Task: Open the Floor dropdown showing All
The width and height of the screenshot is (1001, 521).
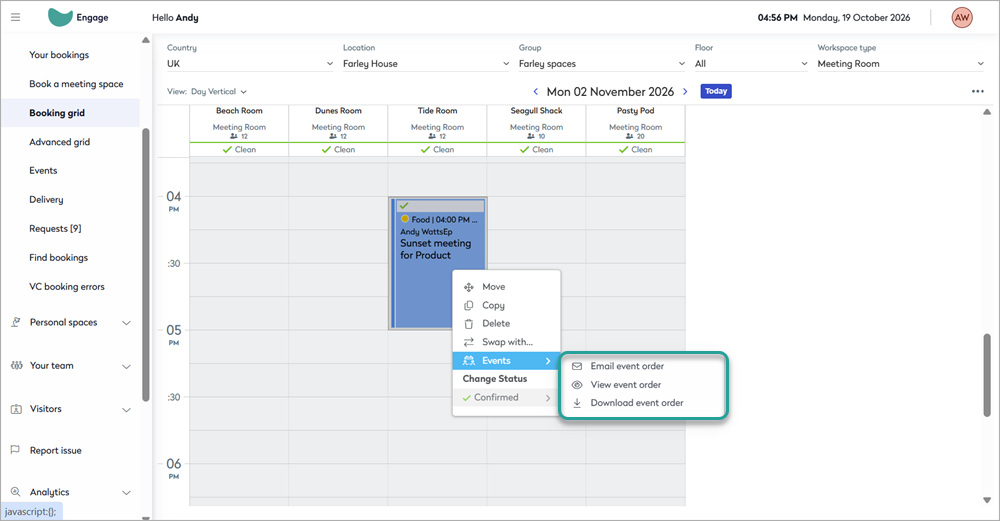Action: pos(751,64)
